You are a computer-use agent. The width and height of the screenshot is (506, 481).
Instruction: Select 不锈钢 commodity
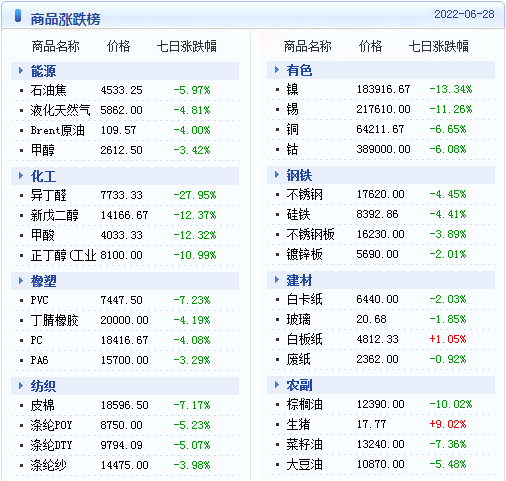click(305, 194)
